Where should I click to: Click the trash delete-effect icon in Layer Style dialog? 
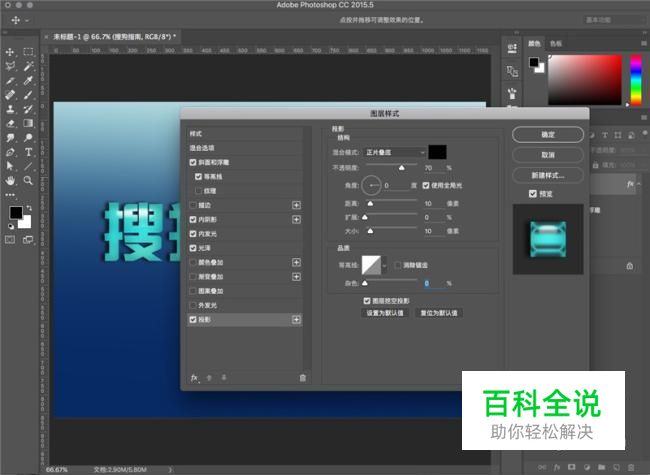[303, 378]
